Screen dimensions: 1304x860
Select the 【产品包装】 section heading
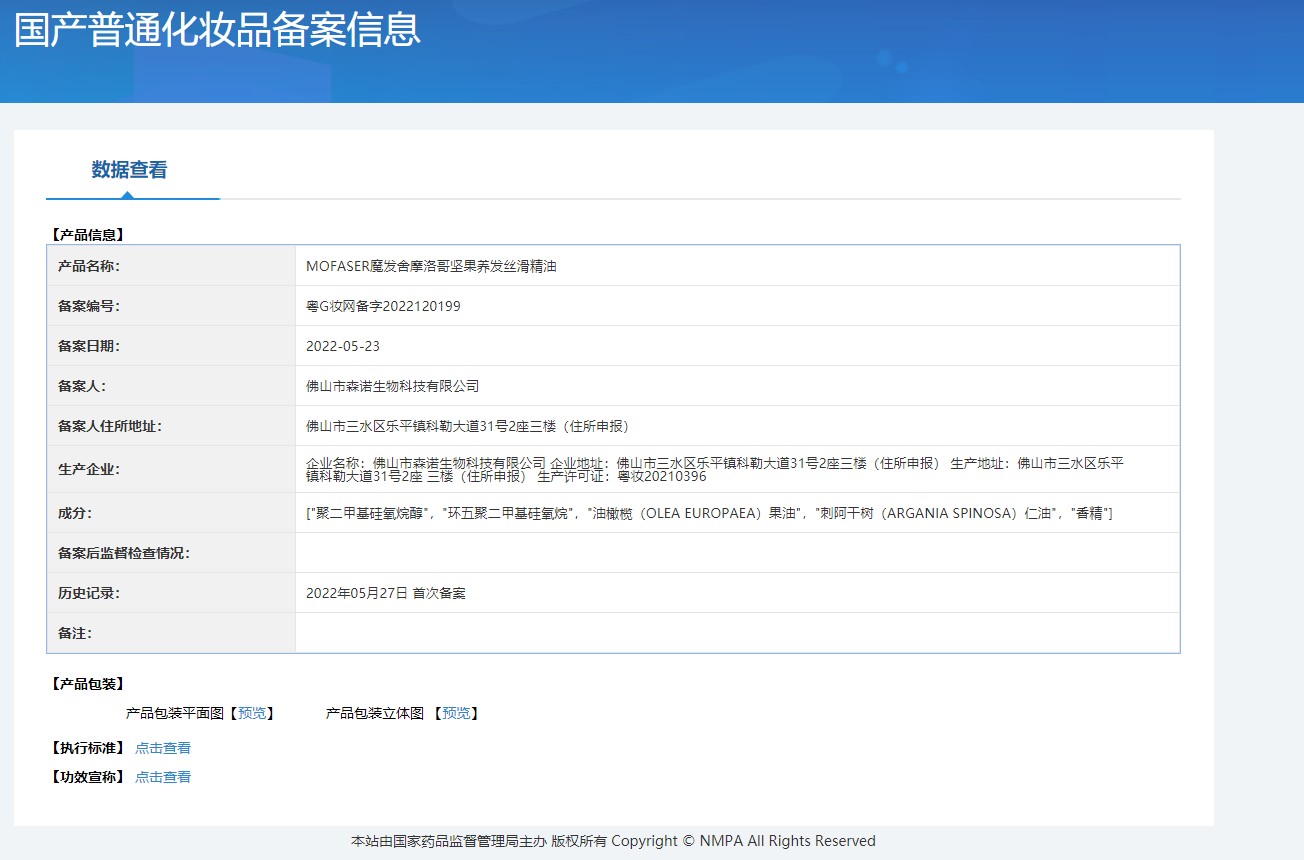point(88,684)
